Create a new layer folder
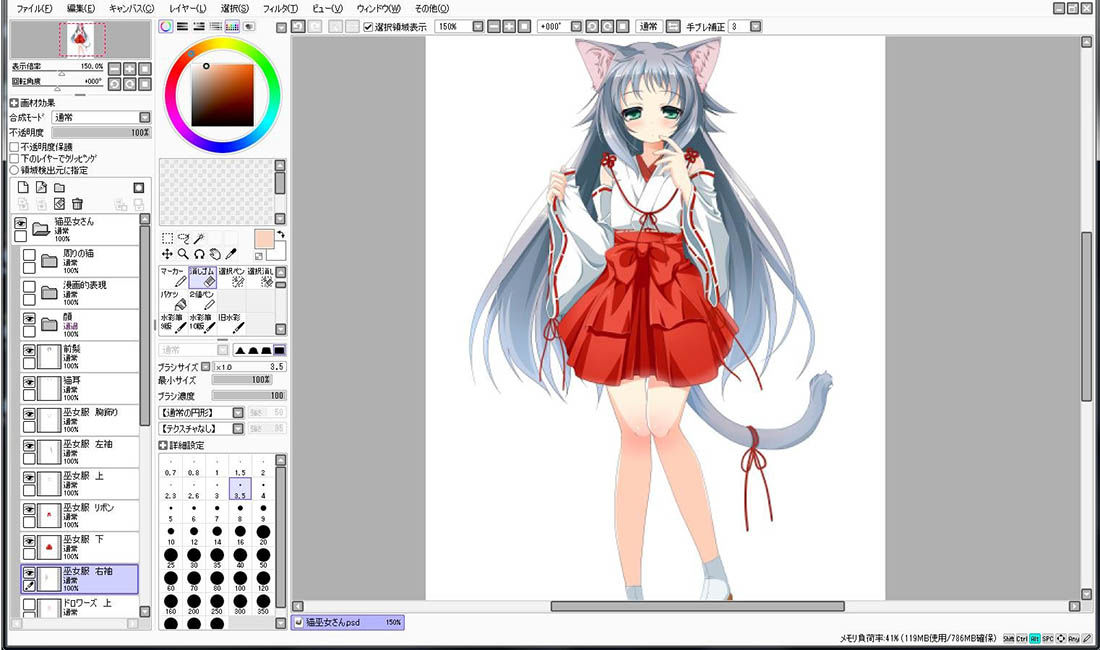Image resolution: width=1100 pixels, height=650 pixels. pos(60,187)
